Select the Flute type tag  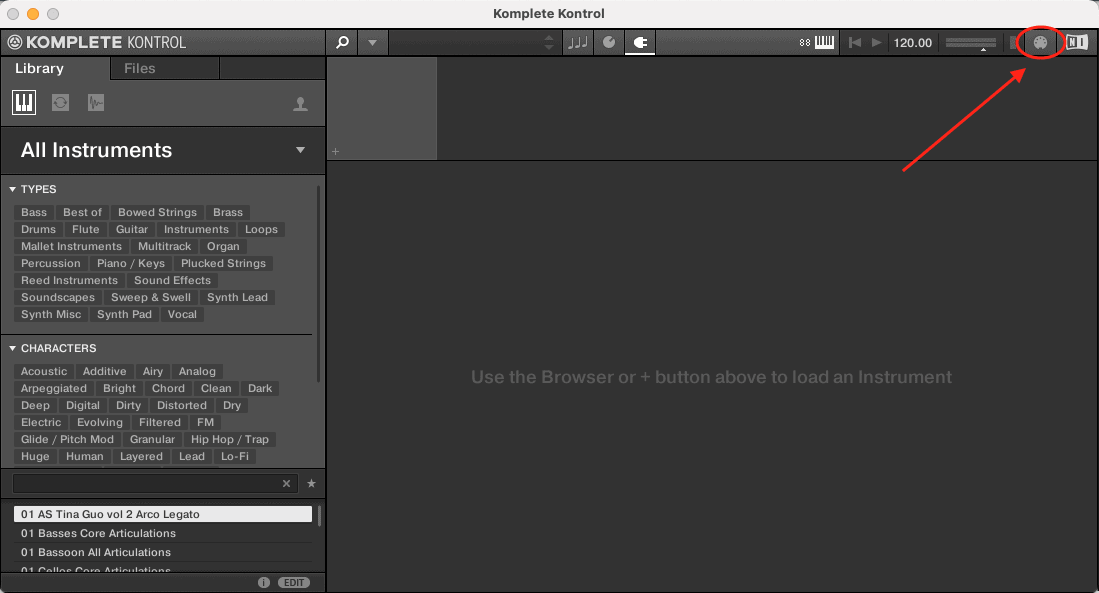click(x=86, y=229)
